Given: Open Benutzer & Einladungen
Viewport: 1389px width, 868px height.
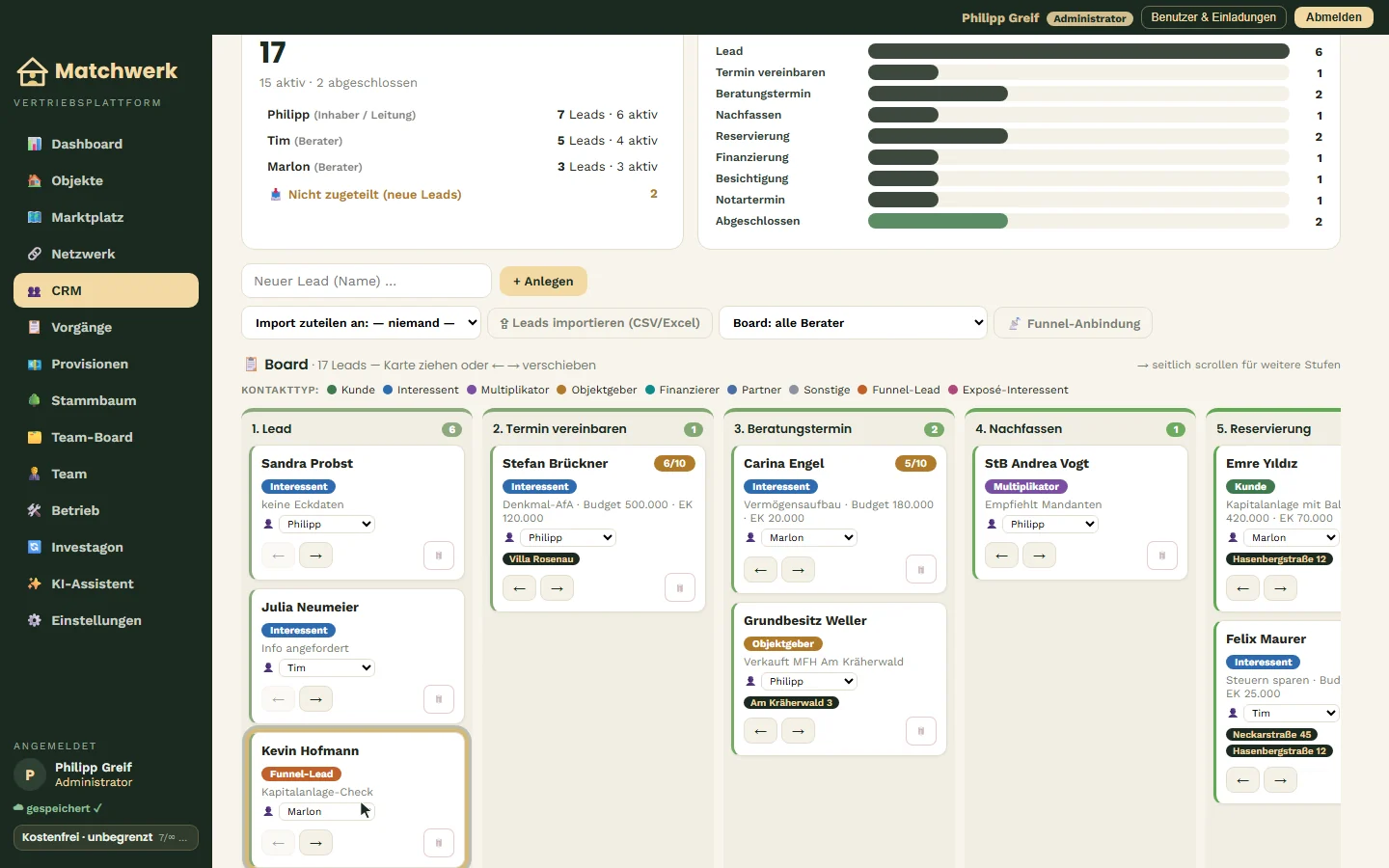Looking at the screenshot, I should [1213, 17].
